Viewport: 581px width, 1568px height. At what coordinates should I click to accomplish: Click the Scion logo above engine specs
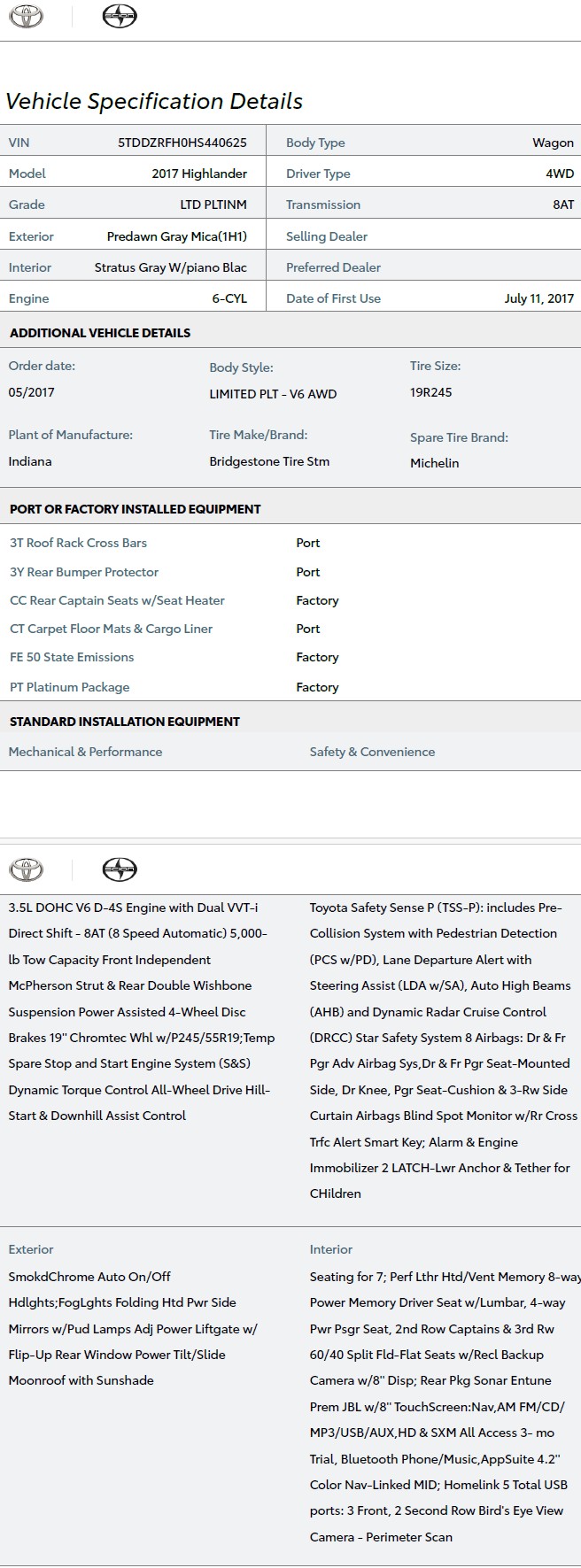tap(120, 869)
